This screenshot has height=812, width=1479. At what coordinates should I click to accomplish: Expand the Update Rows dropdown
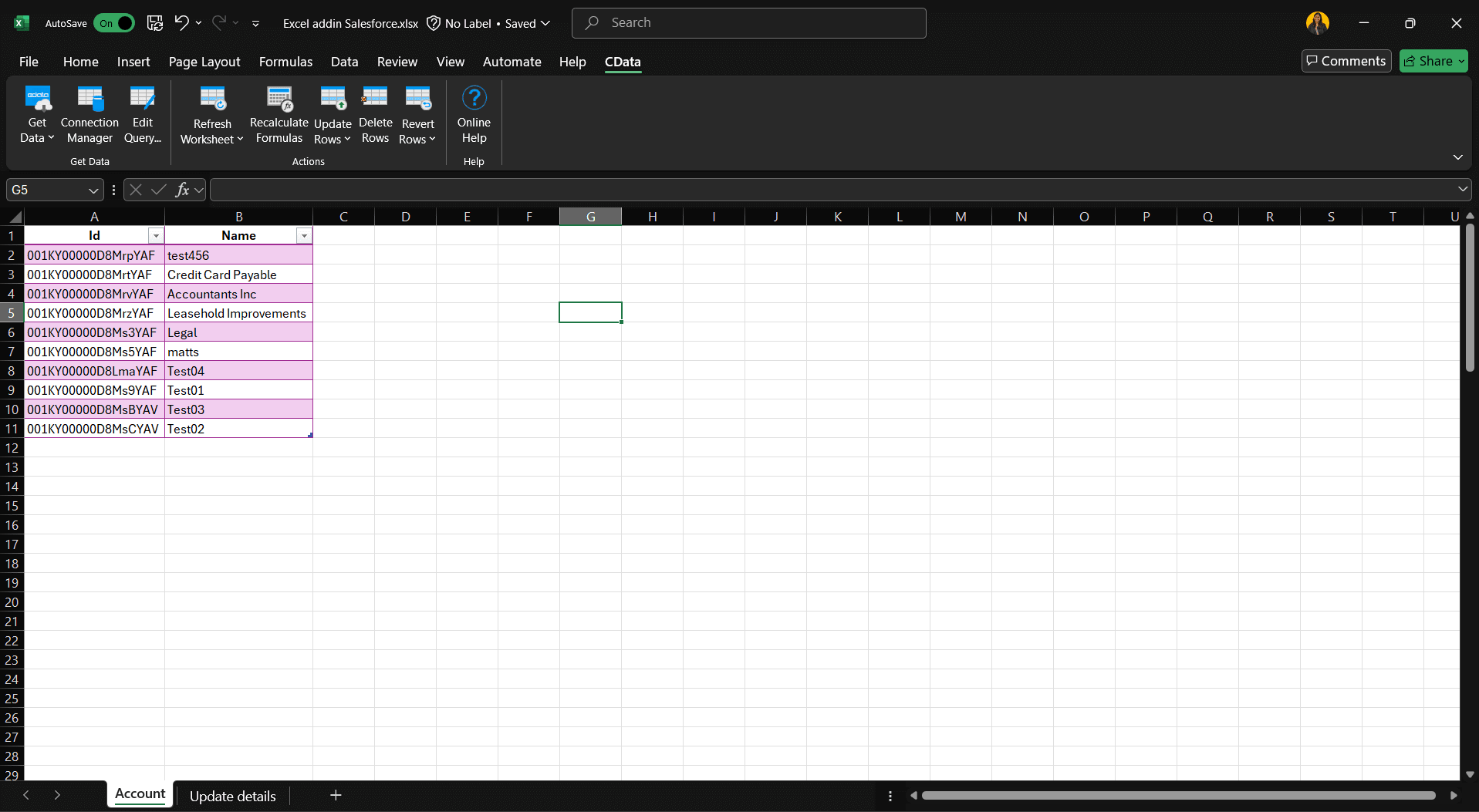coord(333,139)
